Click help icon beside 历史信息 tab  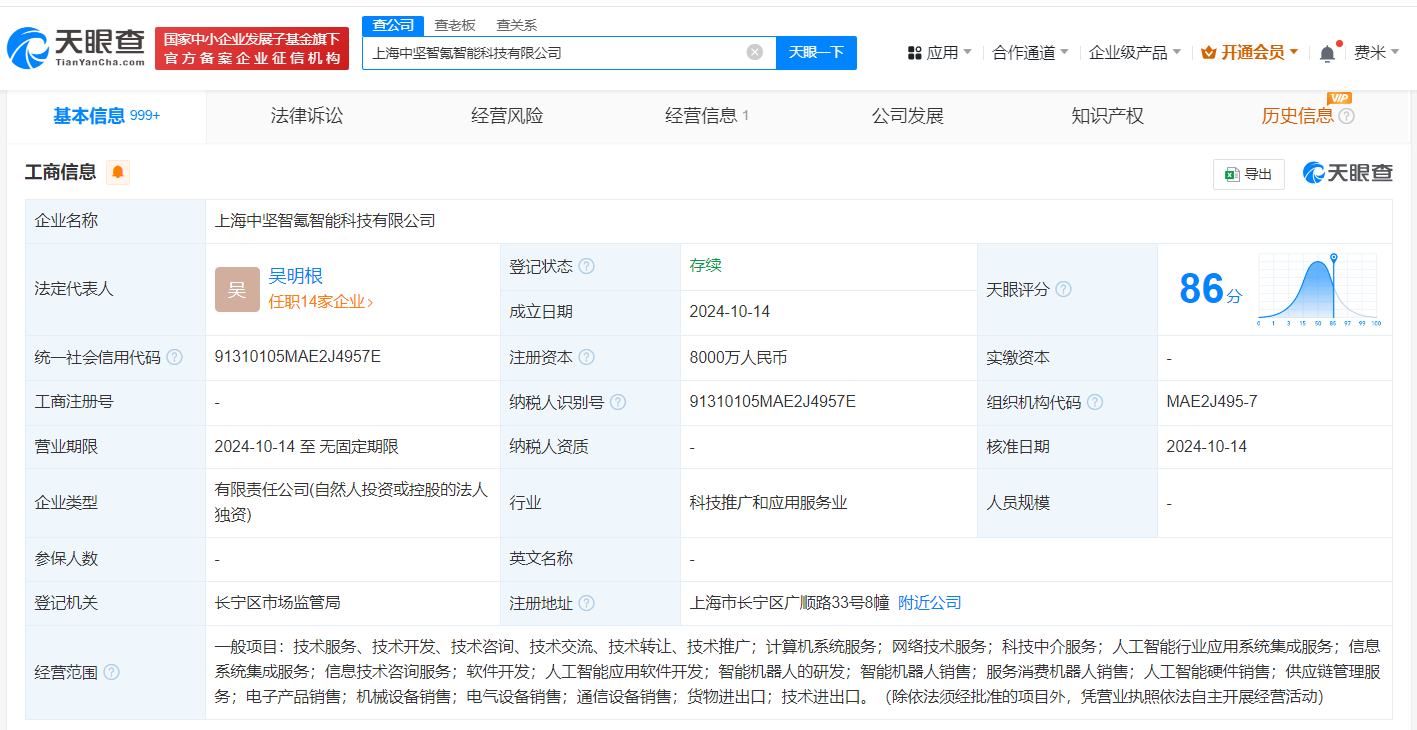[1347, 117]
